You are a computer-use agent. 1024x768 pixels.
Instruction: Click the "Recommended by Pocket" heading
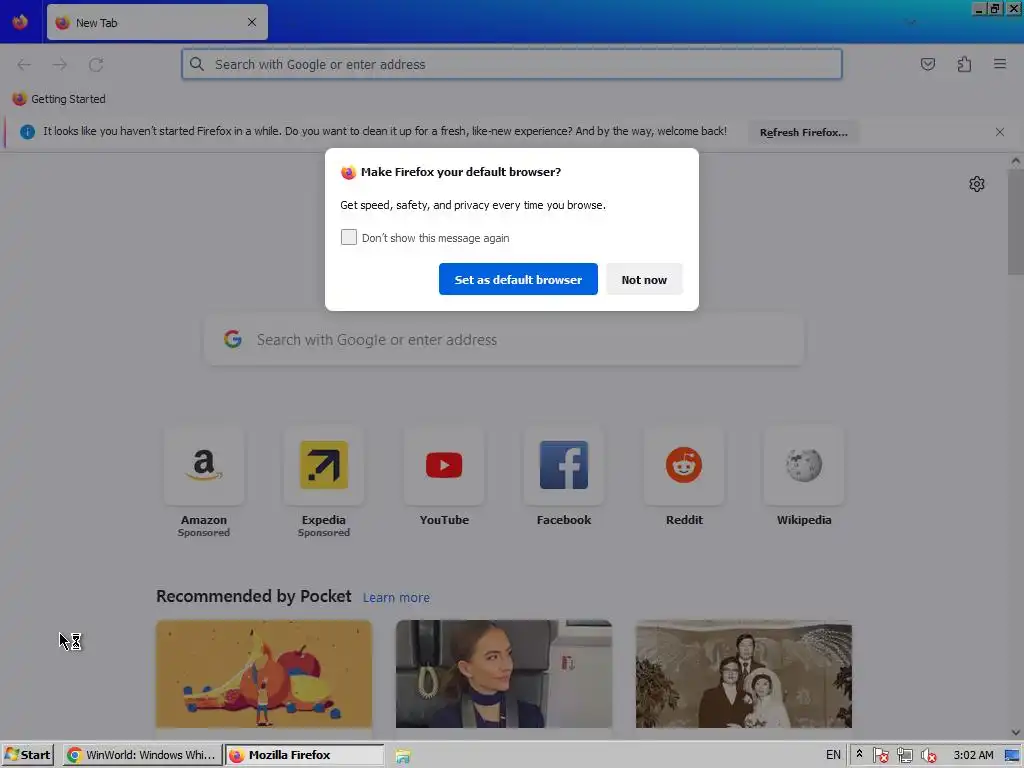(x=253, y=596)
